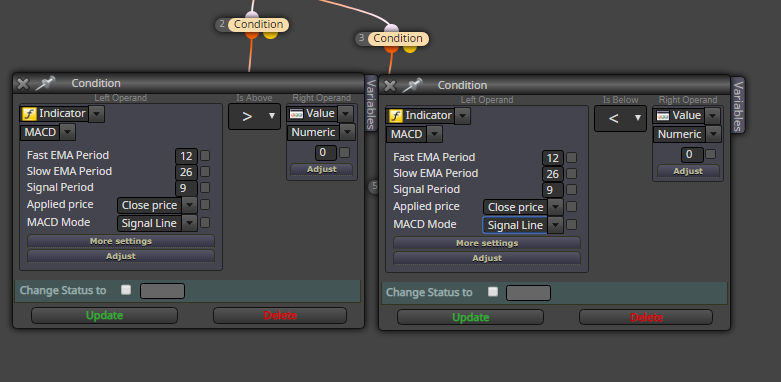Click orange output dot under node 3 Condition
Screen dimensions: 781x382
(x=391, y=48)
